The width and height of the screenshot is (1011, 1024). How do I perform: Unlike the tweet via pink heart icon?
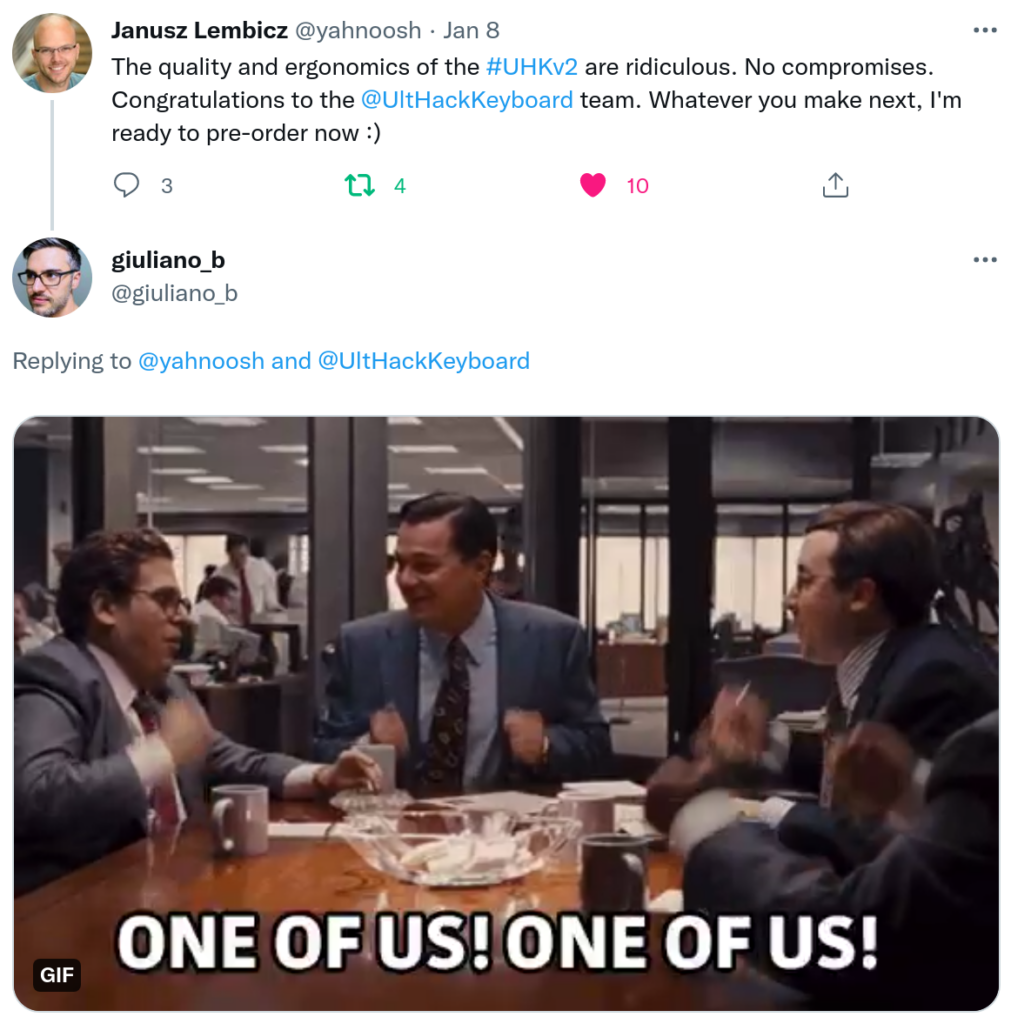[x=592, y=185]
